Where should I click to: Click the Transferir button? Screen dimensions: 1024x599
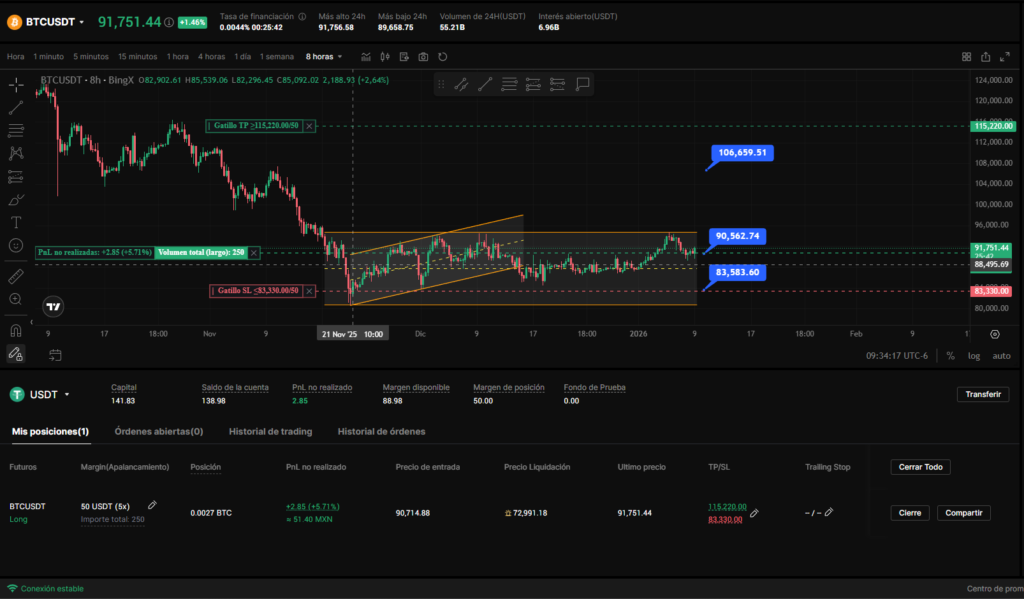coord(982,395)
